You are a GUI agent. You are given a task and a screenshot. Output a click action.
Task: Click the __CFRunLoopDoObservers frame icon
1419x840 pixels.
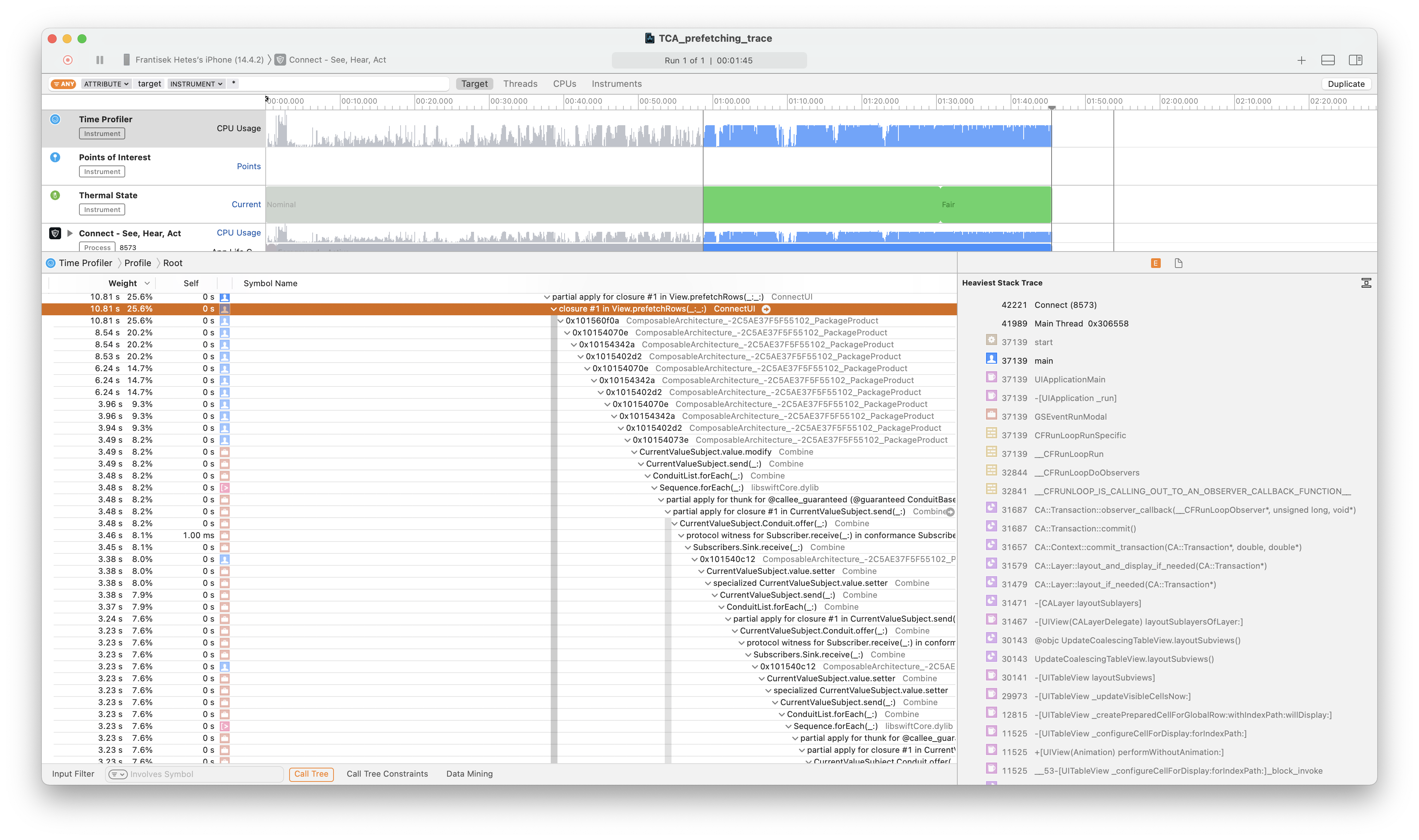click(x=991, y=470)
